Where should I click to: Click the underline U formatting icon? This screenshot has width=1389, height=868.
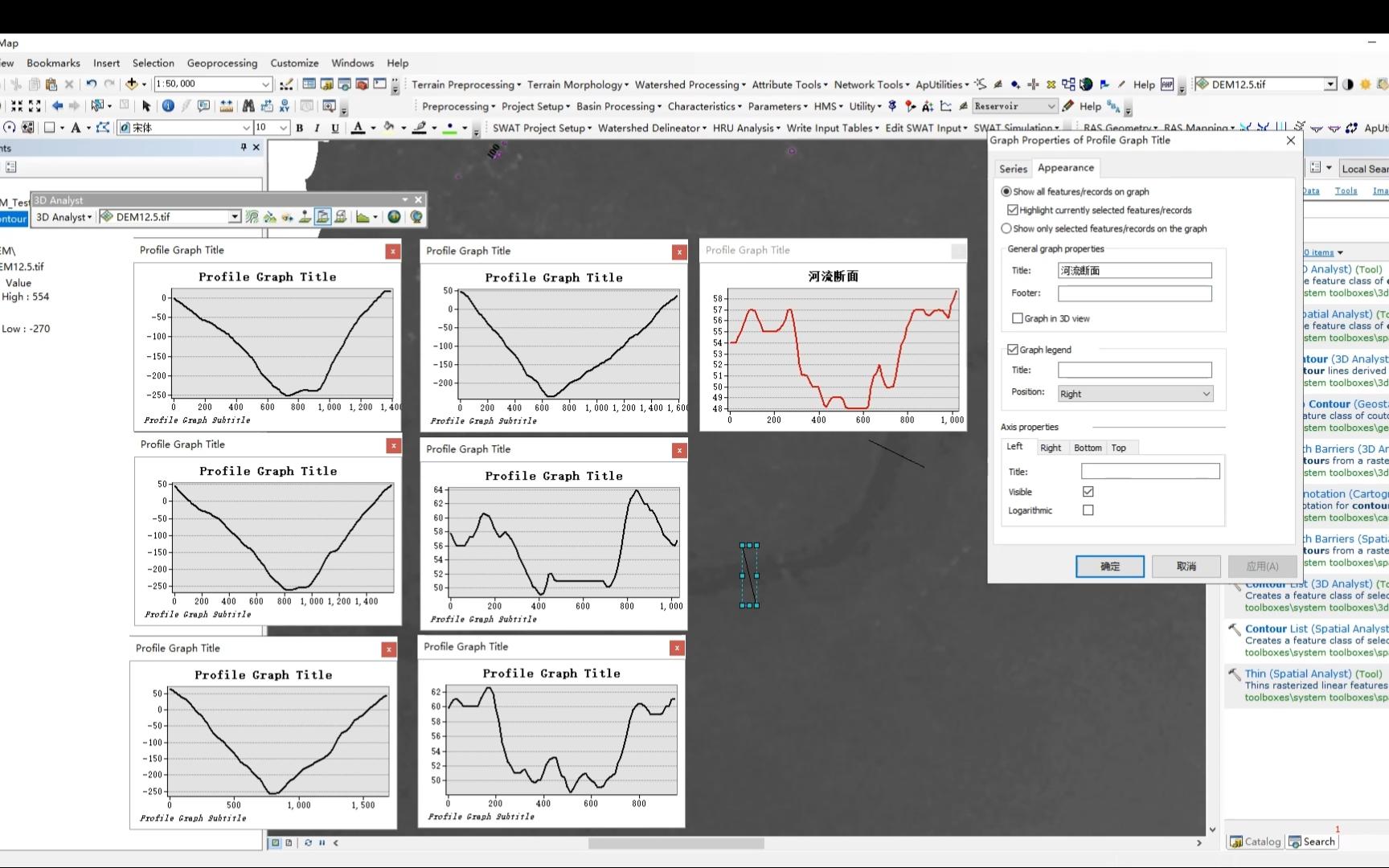(x=335, y=128)
